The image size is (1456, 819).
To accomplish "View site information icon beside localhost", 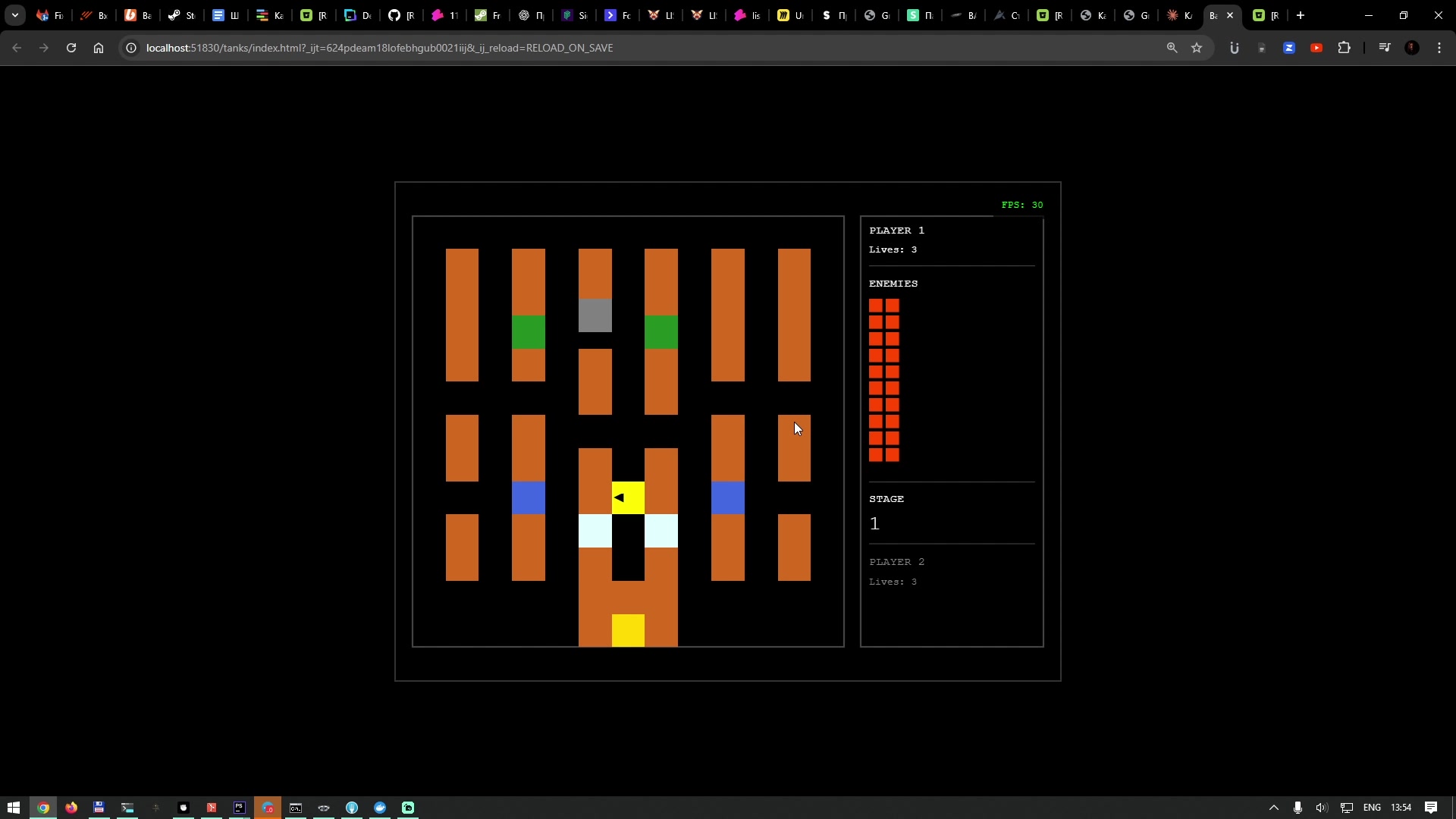I will [131, 48].
